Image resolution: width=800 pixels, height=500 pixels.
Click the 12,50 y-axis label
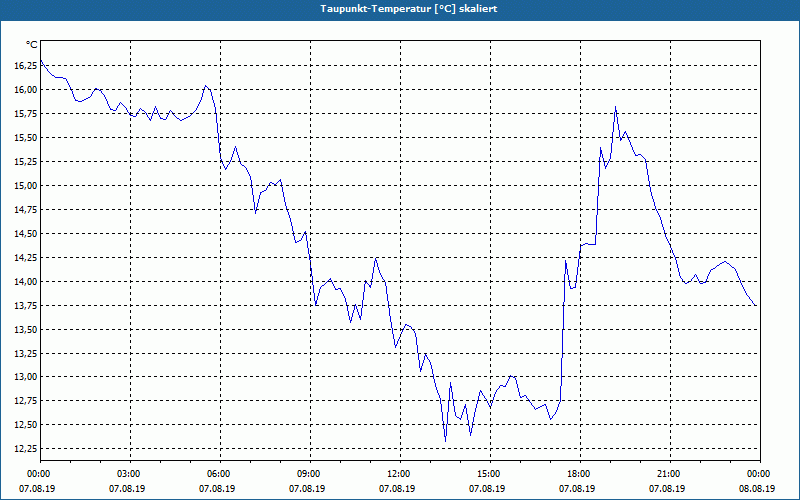[26, 425]
